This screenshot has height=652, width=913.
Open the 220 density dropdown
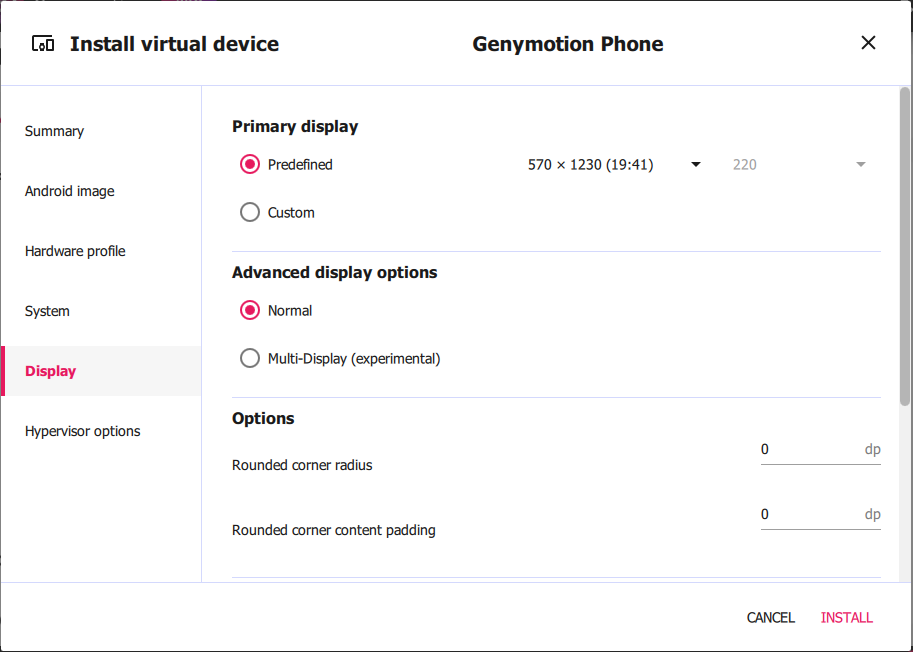tap(799, 165)
